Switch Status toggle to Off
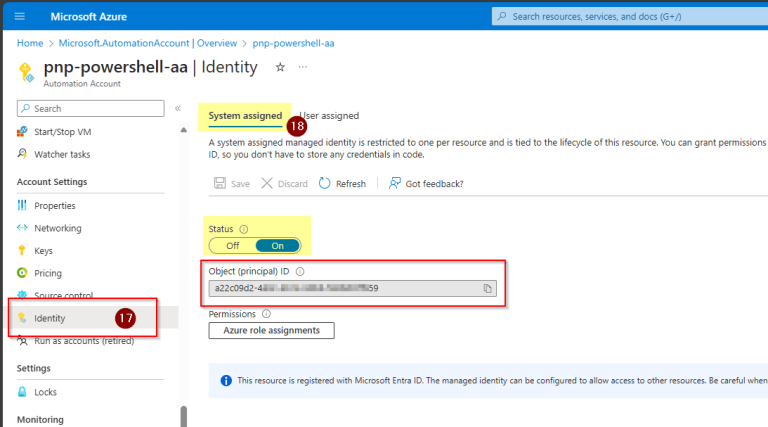Image resolution: width=768 pixels, height=427 pixels. click(232, 246)
